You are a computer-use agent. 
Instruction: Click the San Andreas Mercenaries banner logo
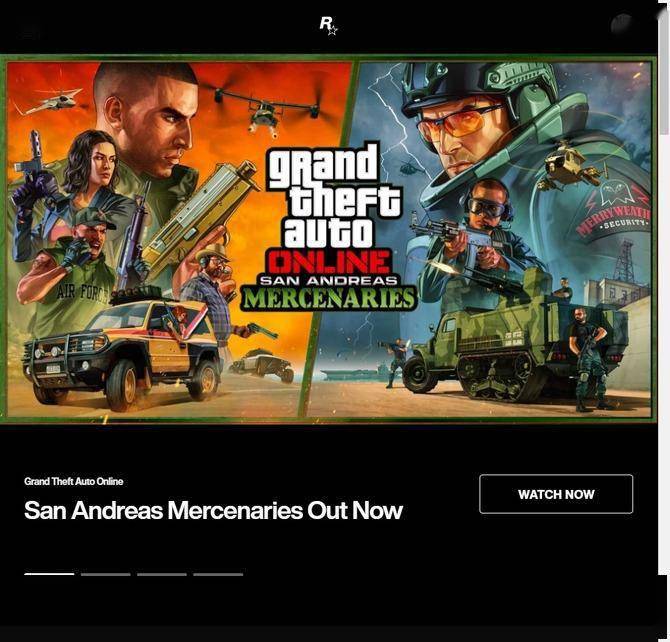tap(331, 227)
